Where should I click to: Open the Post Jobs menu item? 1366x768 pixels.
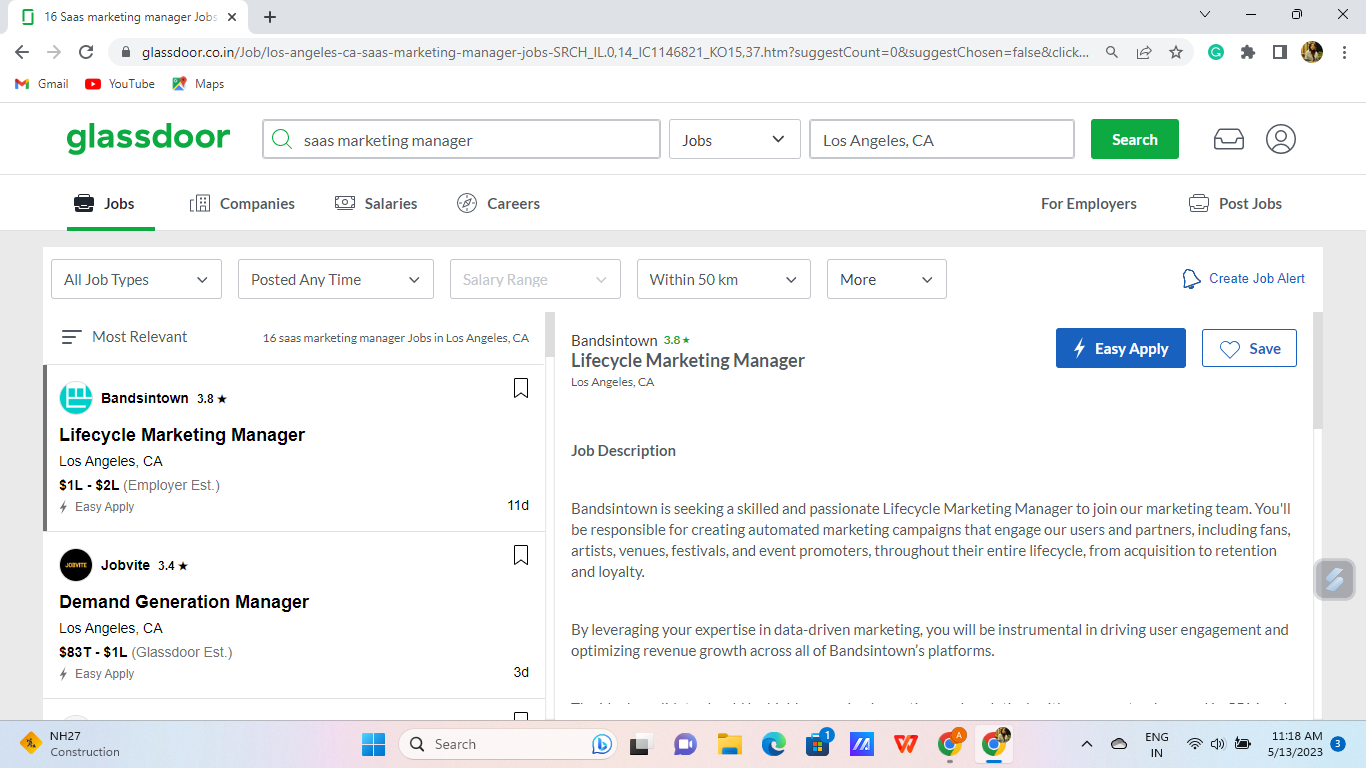click(1235, 203)
